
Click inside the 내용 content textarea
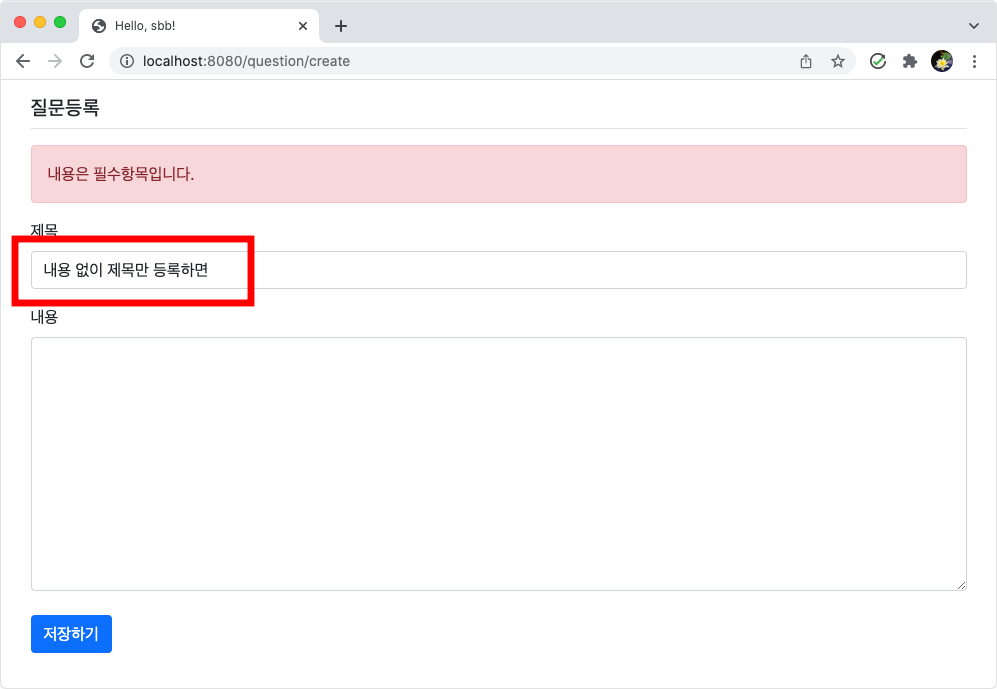498,464
